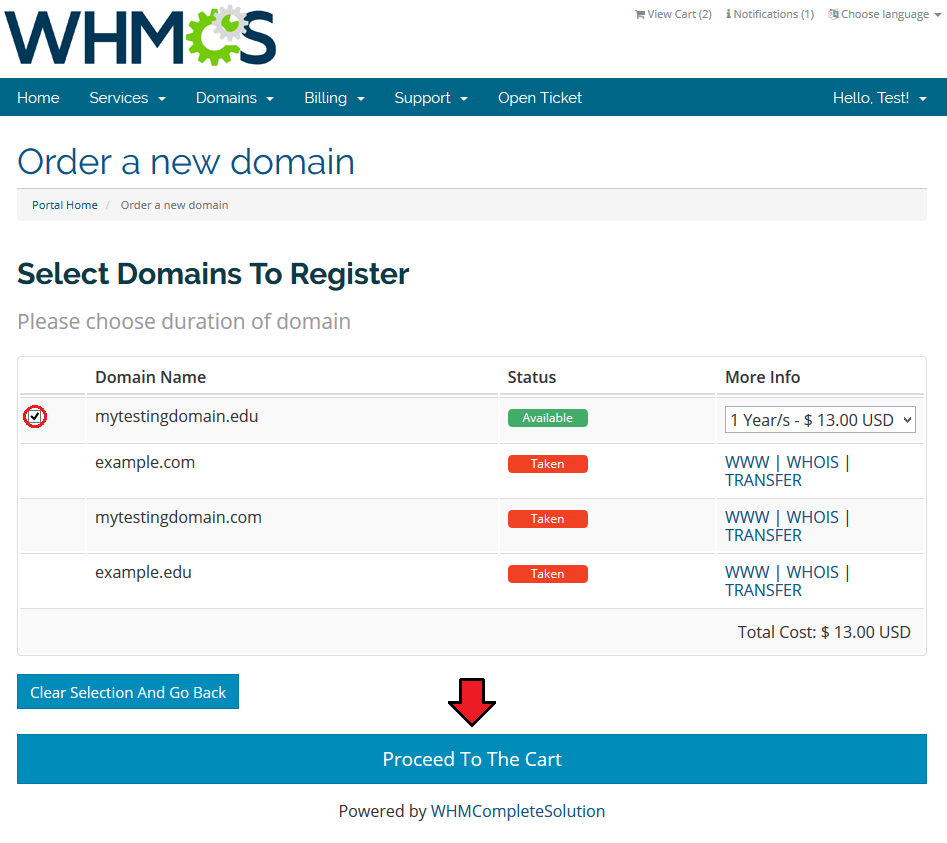The width and height of the screenshot is (947, 843).
Task: Expand the Billing menu
Action: (x=335, y=98)
